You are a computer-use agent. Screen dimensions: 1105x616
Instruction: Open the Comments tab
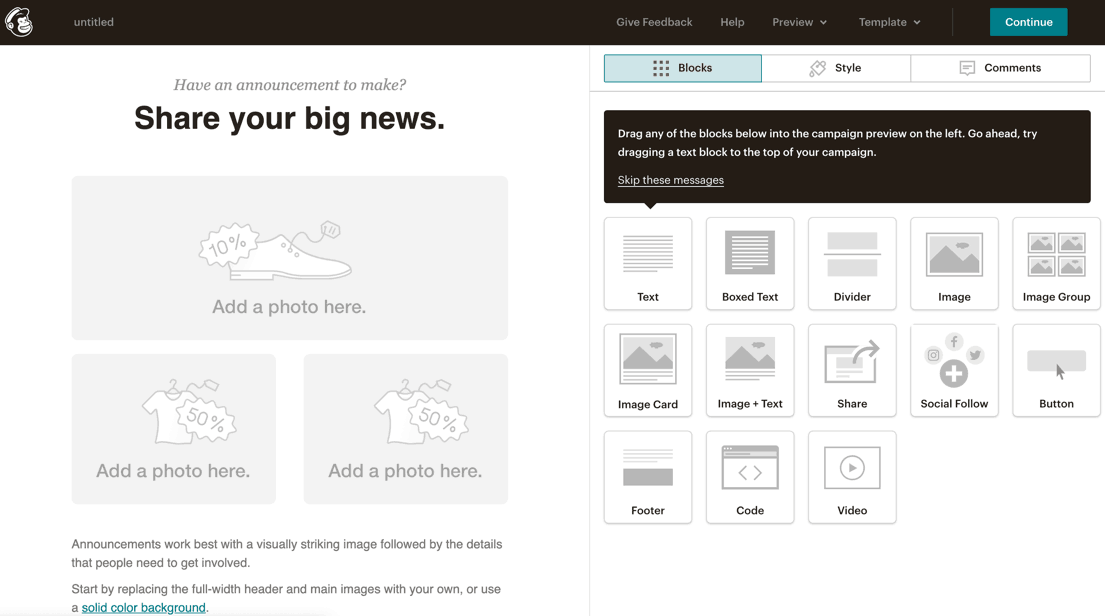point(1001,68)
